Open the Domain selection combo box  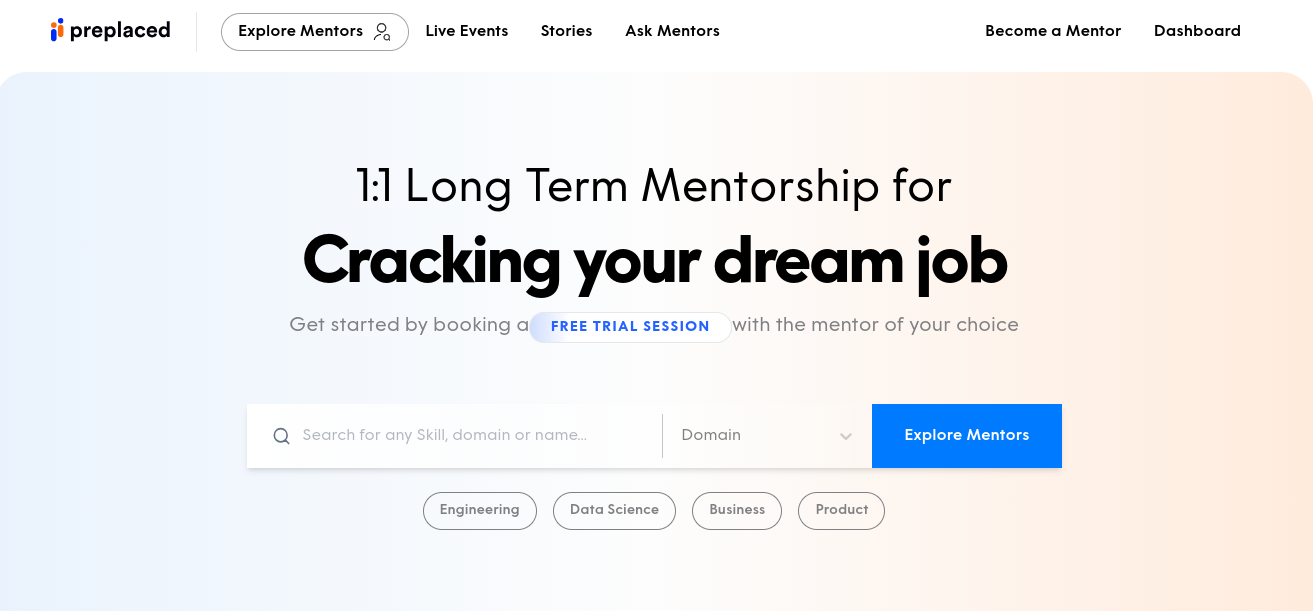pyautogui.click(x=767, y=436)
